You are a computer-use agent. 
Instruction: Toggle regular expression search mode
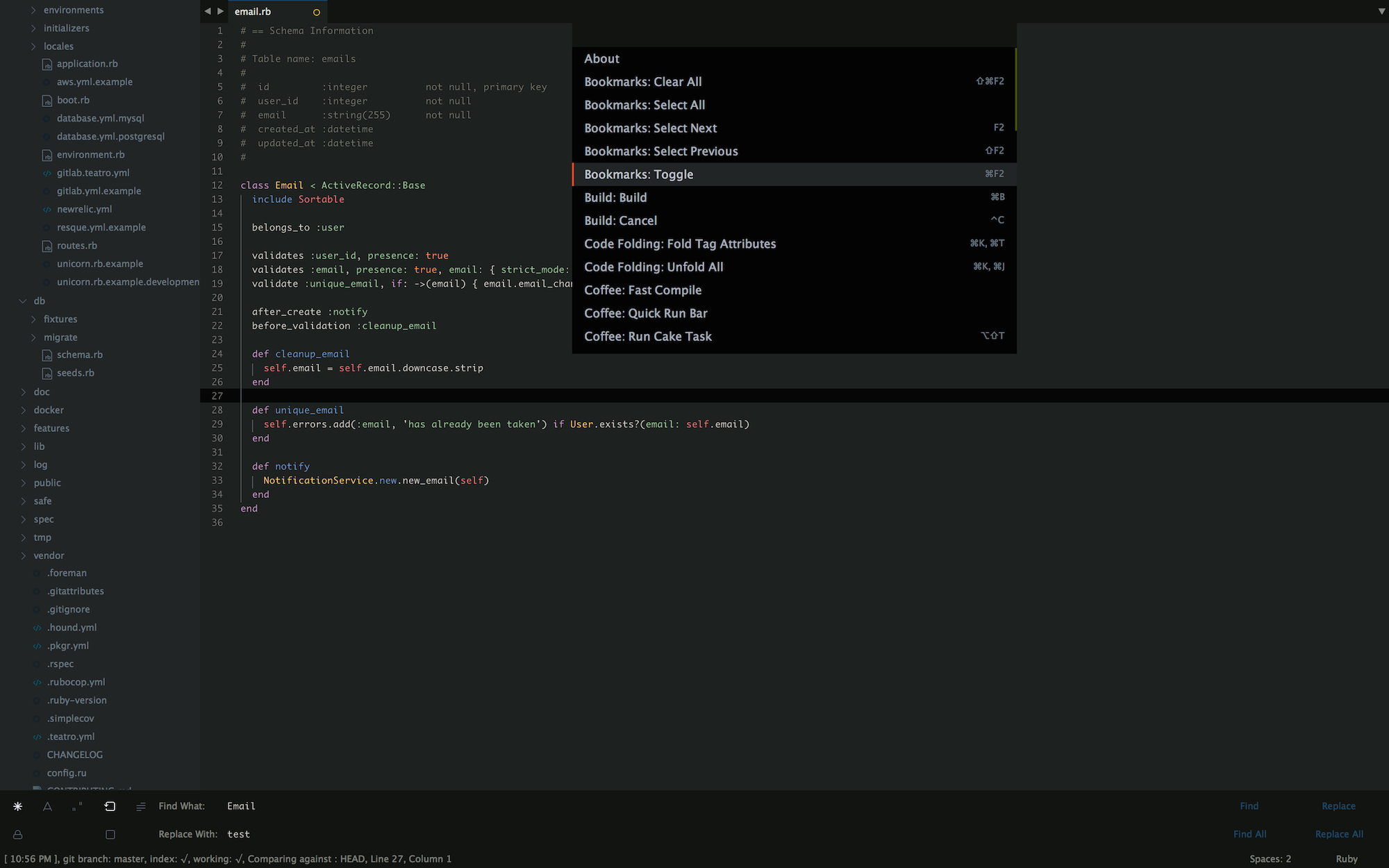tap(18, 806)
